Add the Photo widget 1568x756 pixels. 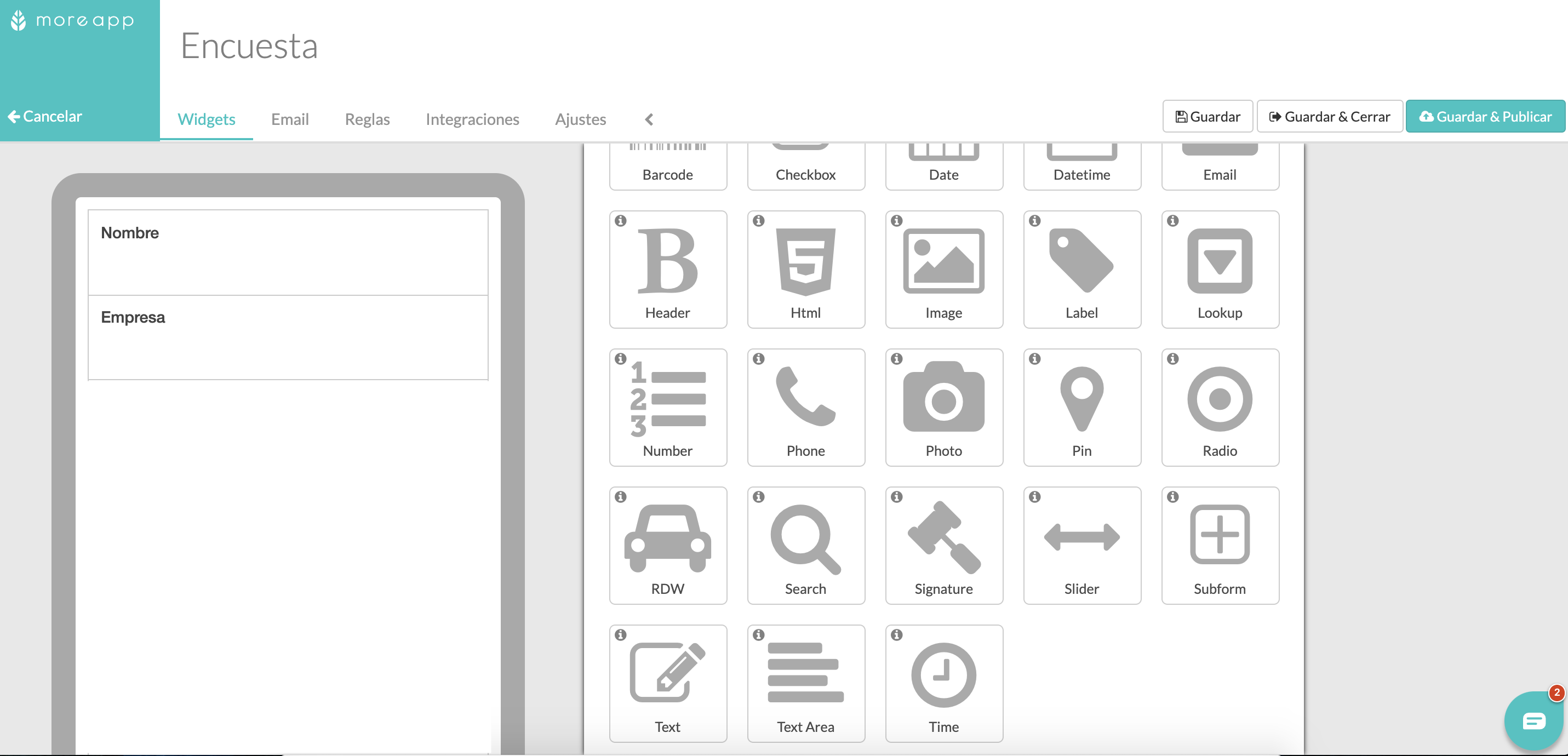click(x=944, y=408)
